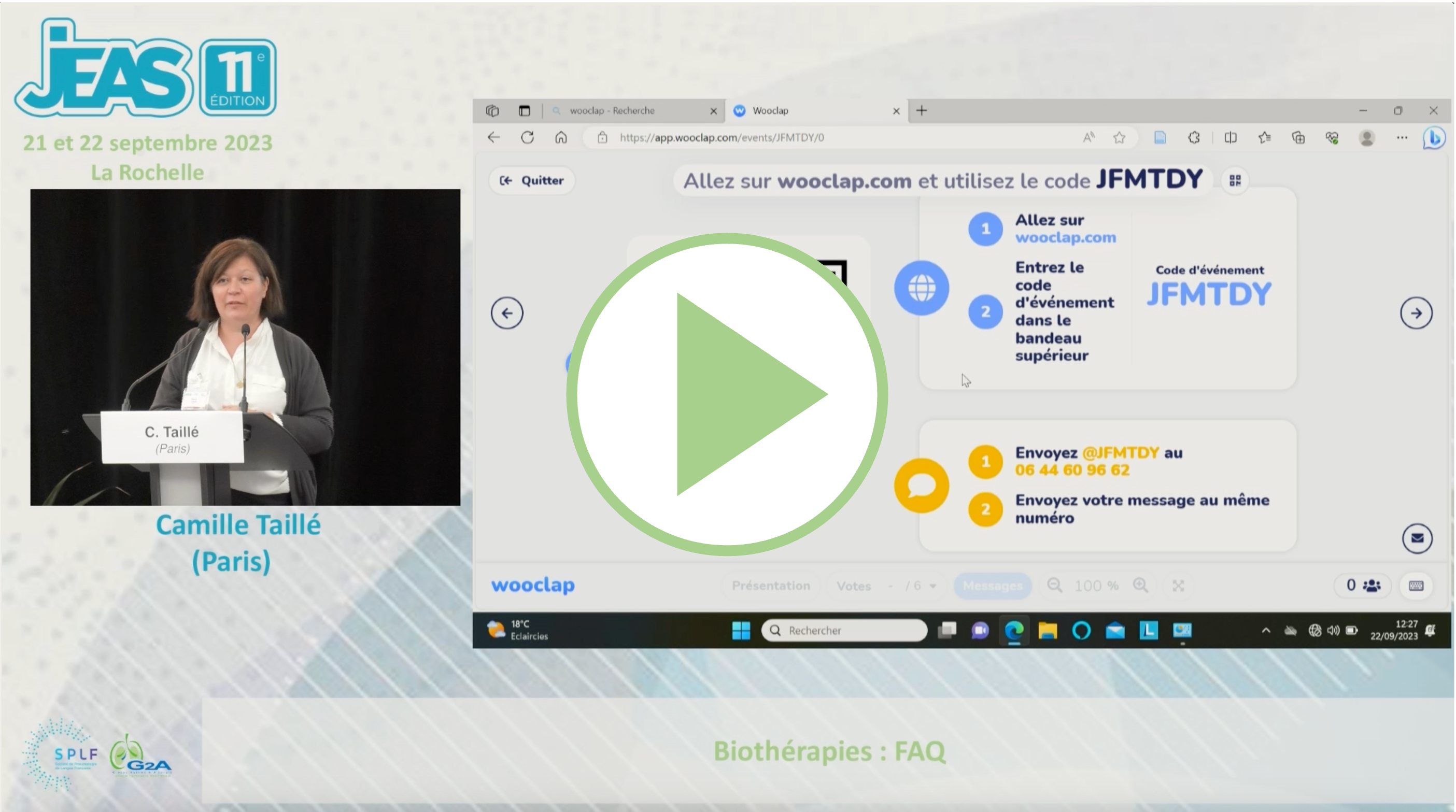
Task: Open the Favorites list icon
Action: point(1265,137)
